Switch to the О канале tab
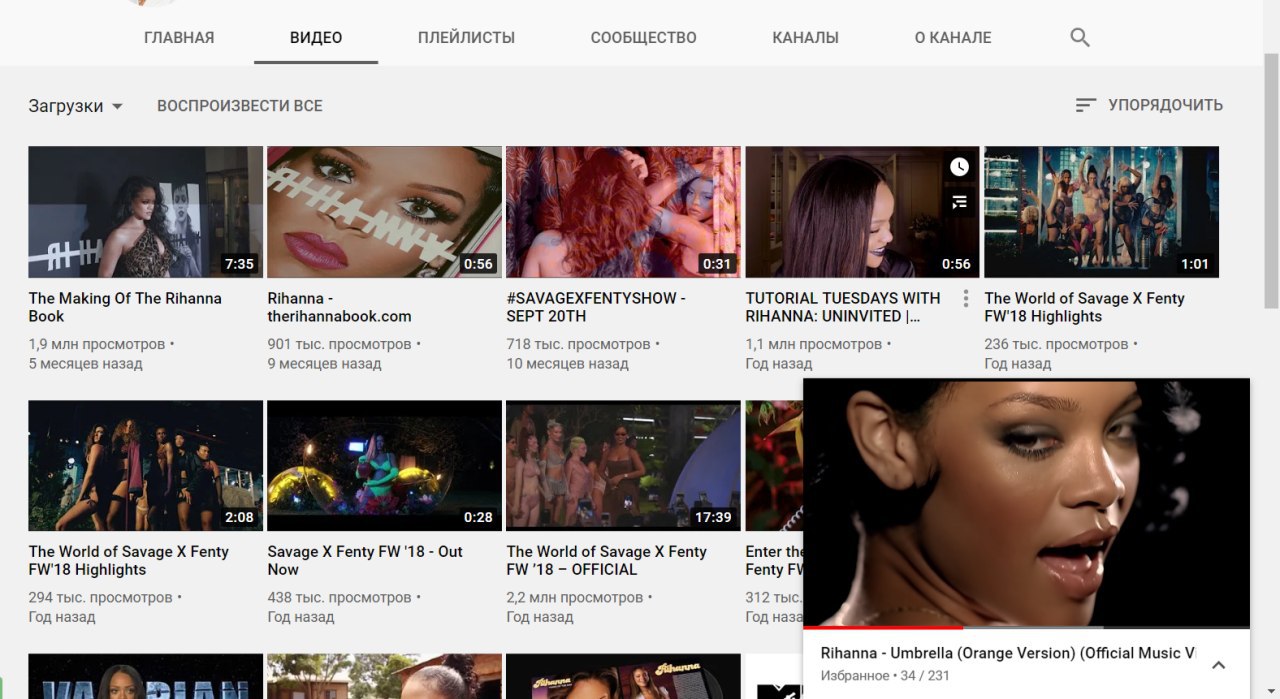Screen dimensions: 1280x699 [953, 38]
